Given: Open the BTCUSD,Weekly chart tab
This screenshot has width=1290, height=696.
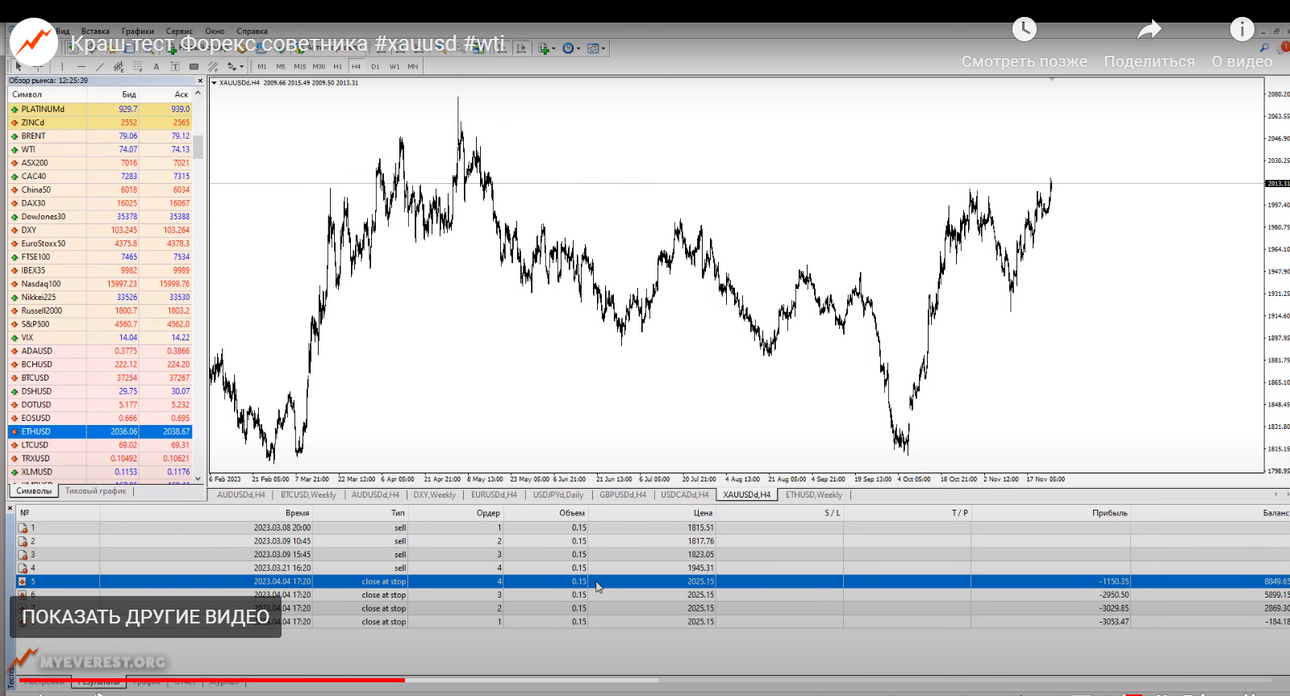Looking at the screenshot, I should tap(308, 494).
